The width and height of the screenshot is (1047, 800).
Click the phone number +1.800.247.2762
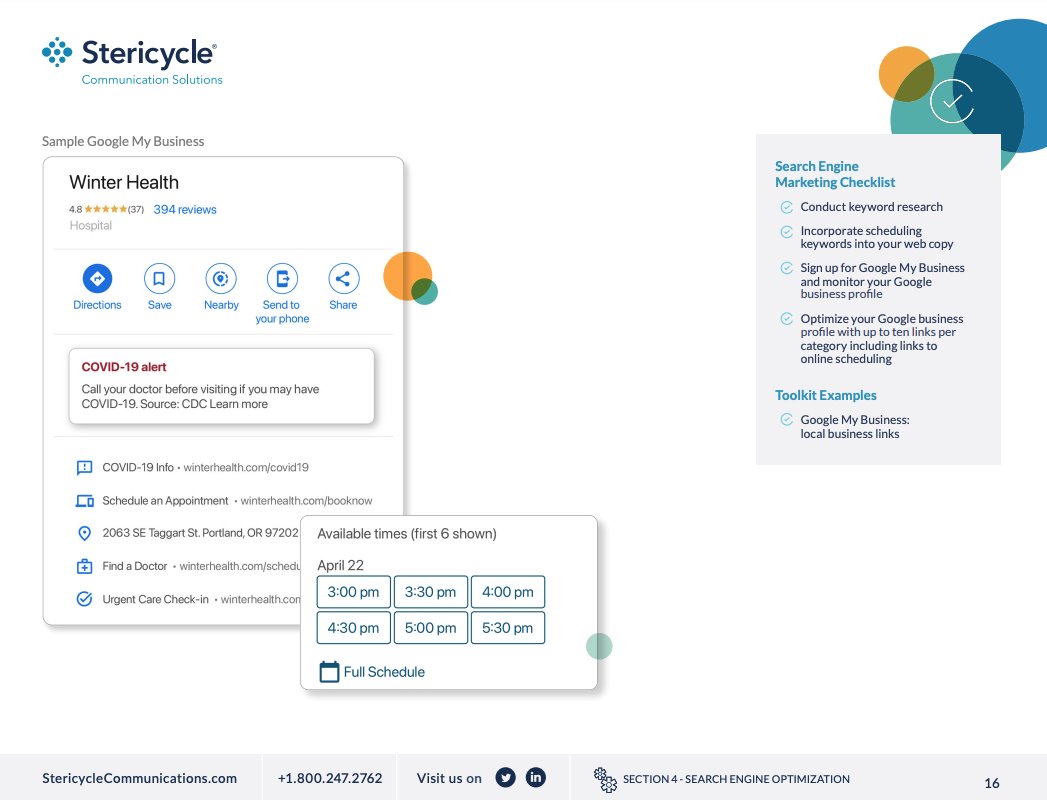pos(330,779)
